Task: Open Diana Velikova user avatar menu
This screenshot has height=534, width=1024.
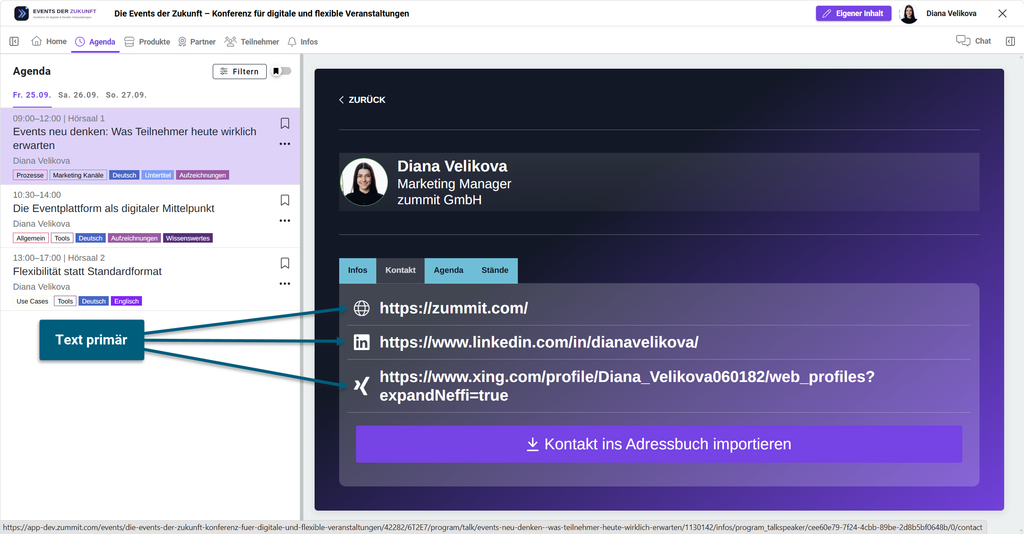Action: [x=908, y=13]
